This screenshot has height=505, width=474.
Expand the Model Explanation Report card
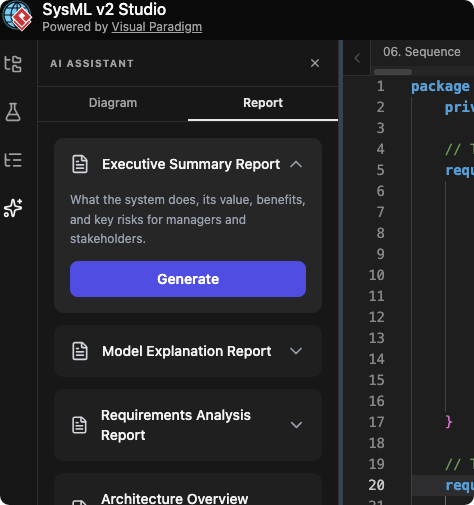(x=296, y=351)
